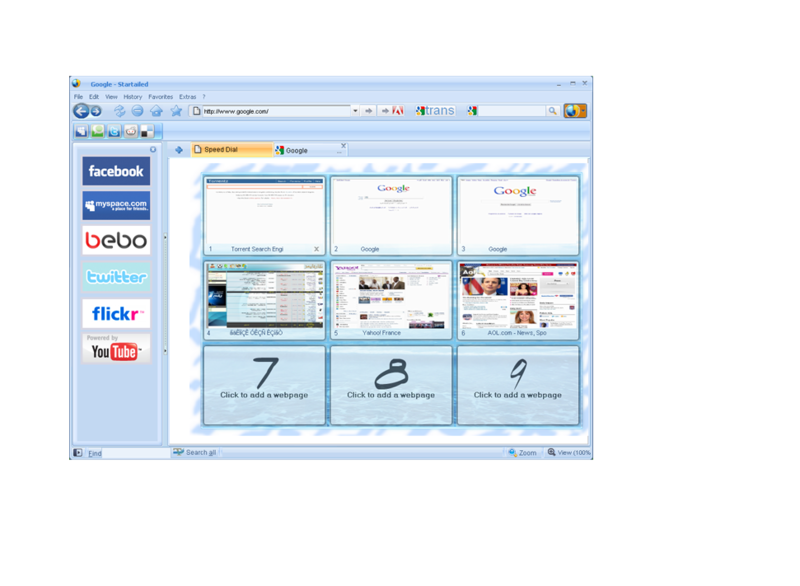Click the Back navigation arrow
This screenshot has width=800, height=586.
(82, 111)
